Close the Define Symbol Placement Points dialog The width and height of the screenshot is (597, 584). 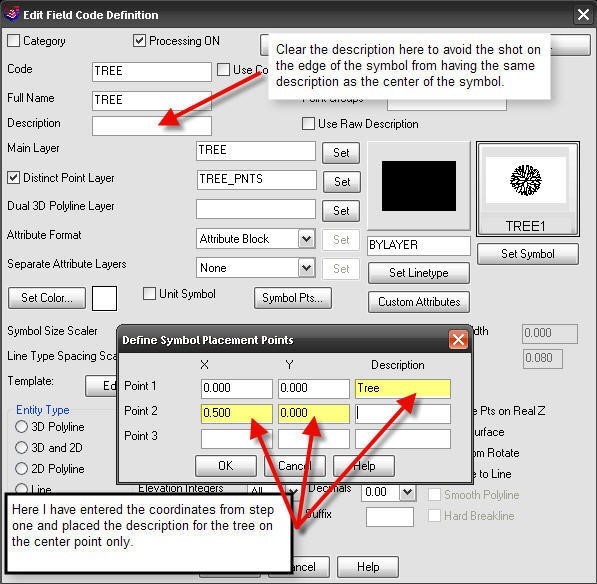tap(458, 339)
